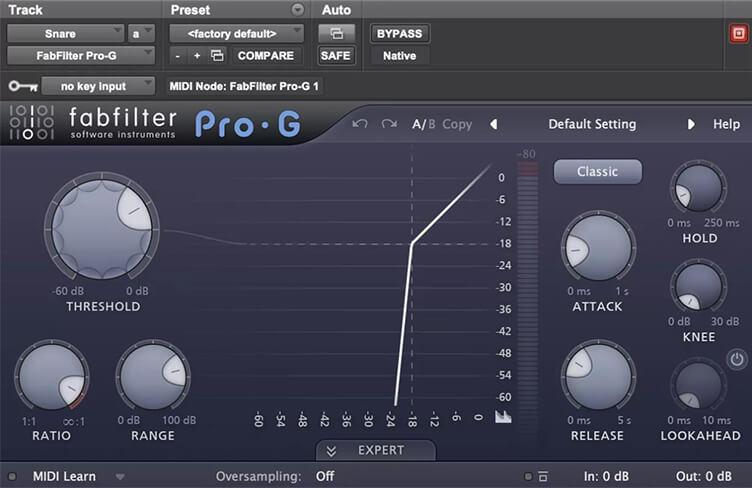Click the undo arrow icon

pos(360,124)
